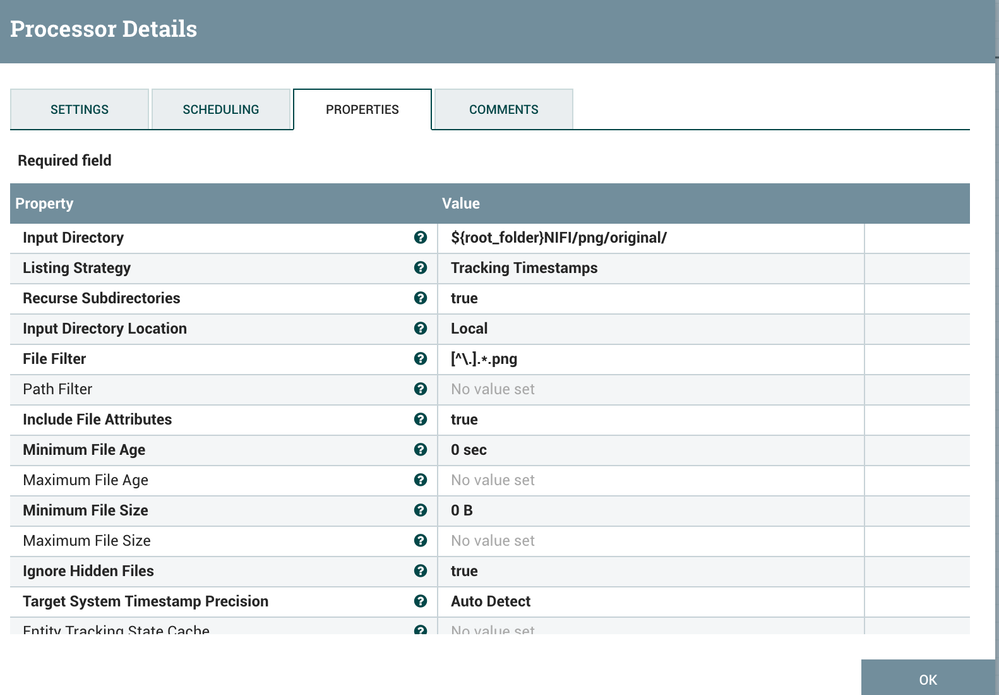Click help icon for Minimum File Age
Image resolution: width=999 pixels, height=695 pixels.
(420, 450)
